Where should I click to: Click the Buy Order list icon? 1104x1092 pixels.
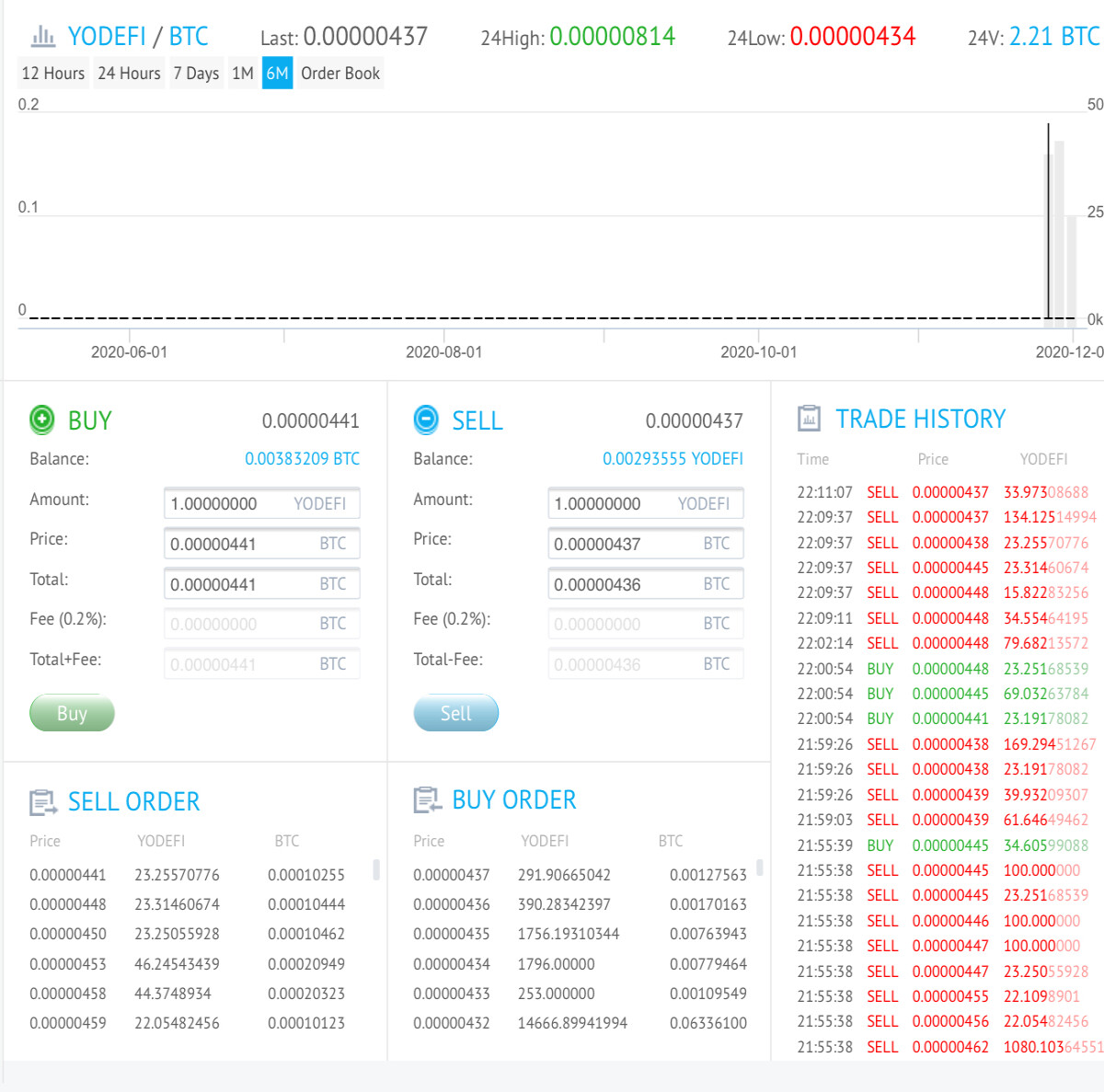(x=427, y=800)
